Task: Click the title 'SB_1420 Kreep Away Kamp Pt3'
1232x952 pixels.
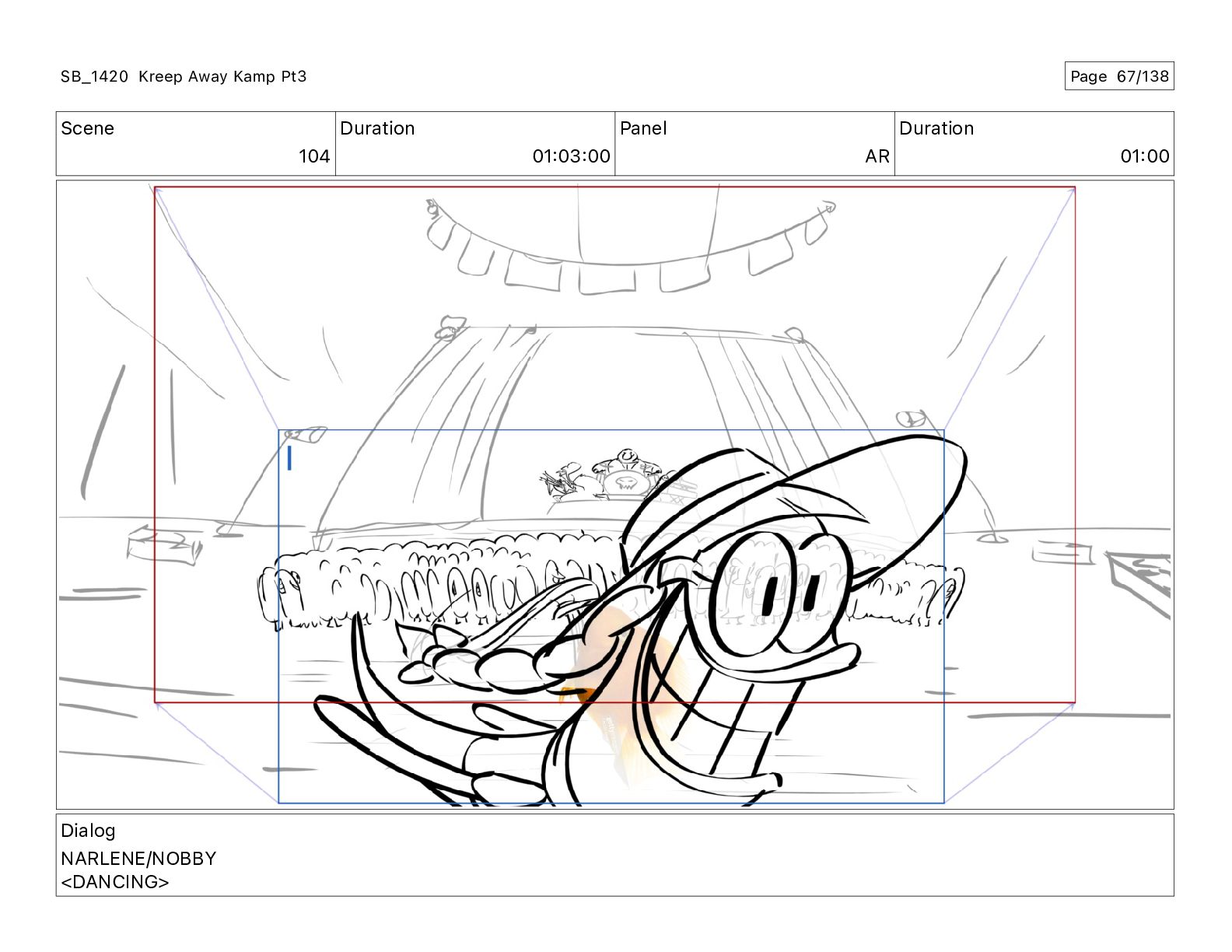Action: pyautogui.click(x=184, y=76)
